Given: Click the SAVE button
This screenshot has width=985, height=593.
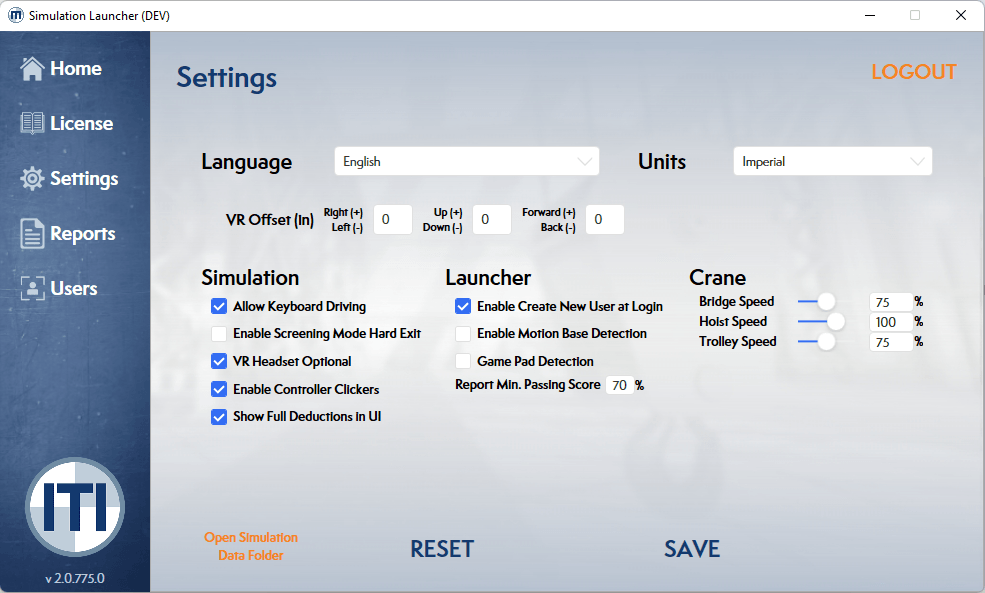Looking at the screenshot, I should point(691,549).
